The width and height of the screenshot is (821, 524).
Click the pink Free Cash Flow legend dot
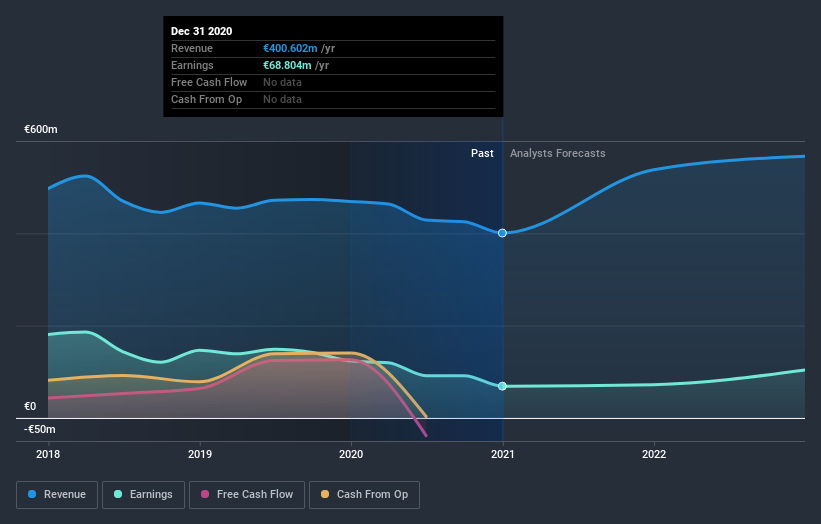click(x=205, y=494)
